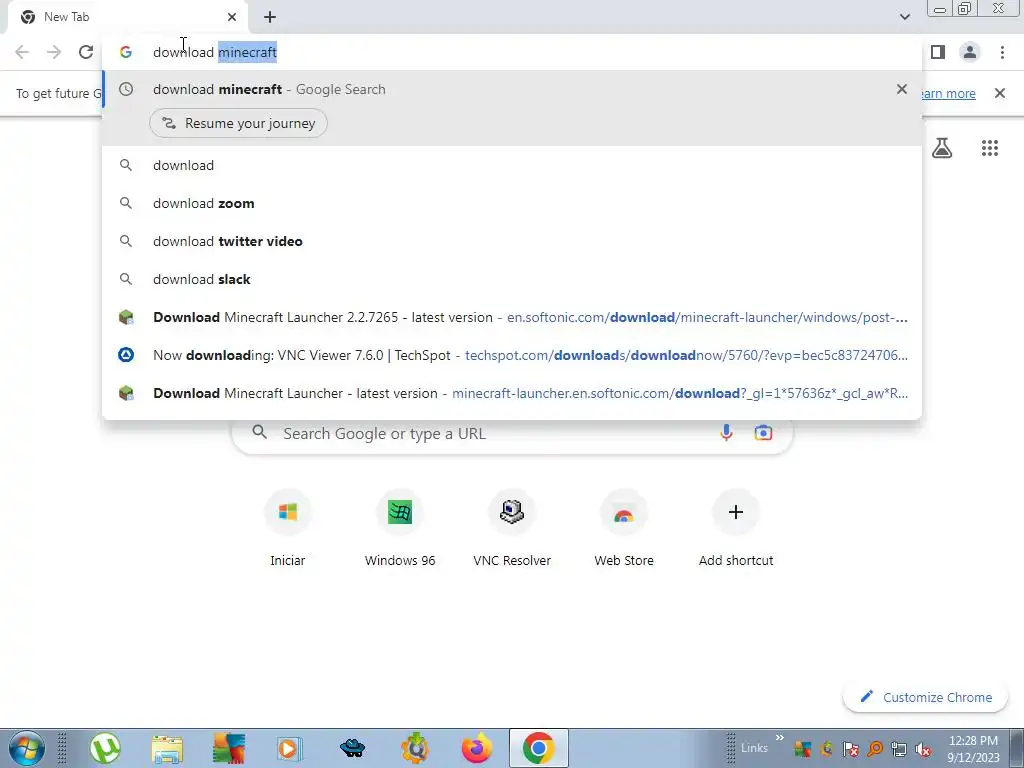Expand the Links toolbar chevron
This screenshot has height=768, width=1024.
pyautogui.click(x=779, y=738)
